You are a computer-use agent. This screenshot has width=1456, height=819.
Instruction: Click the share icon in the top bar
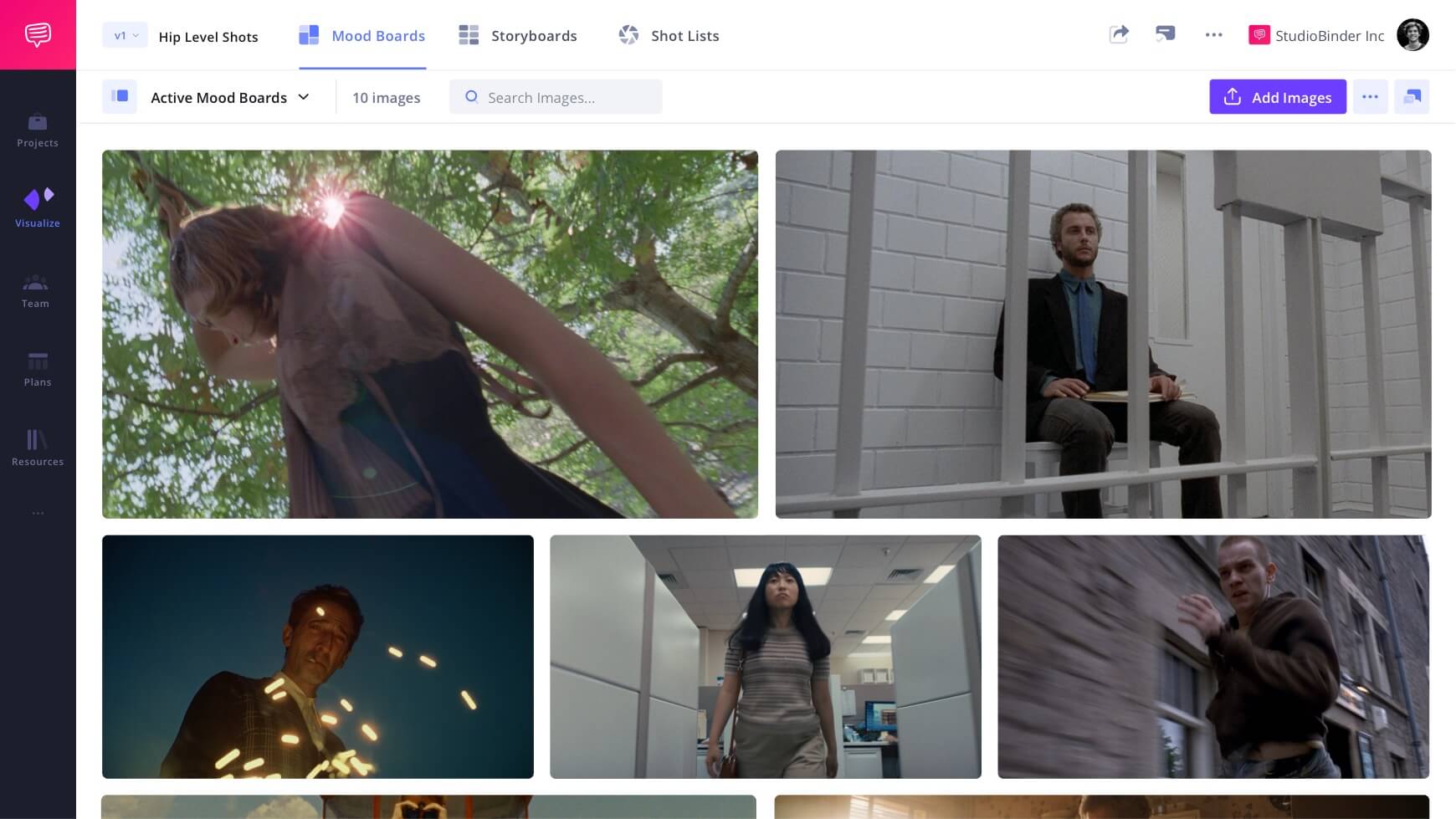(x=1119, y=35)
